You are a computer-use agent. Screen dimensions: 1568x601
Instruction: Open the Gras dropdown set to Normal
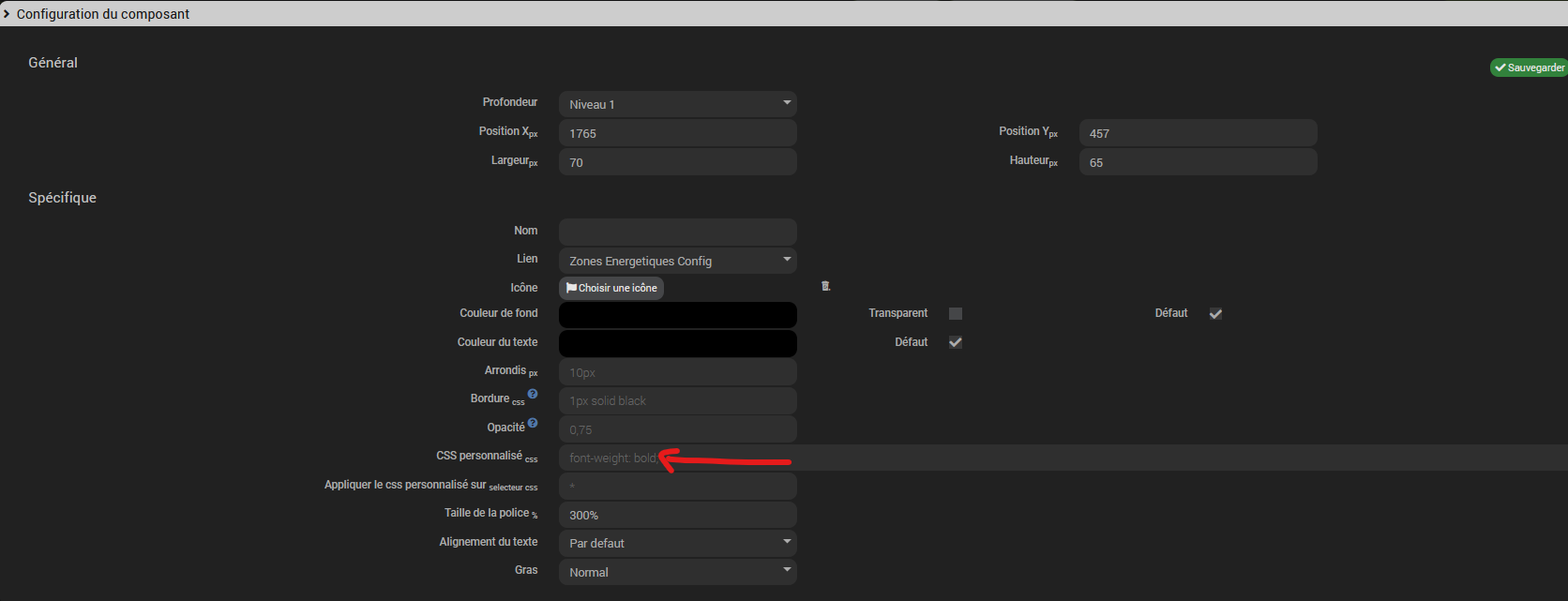click(x=677, y=572)
